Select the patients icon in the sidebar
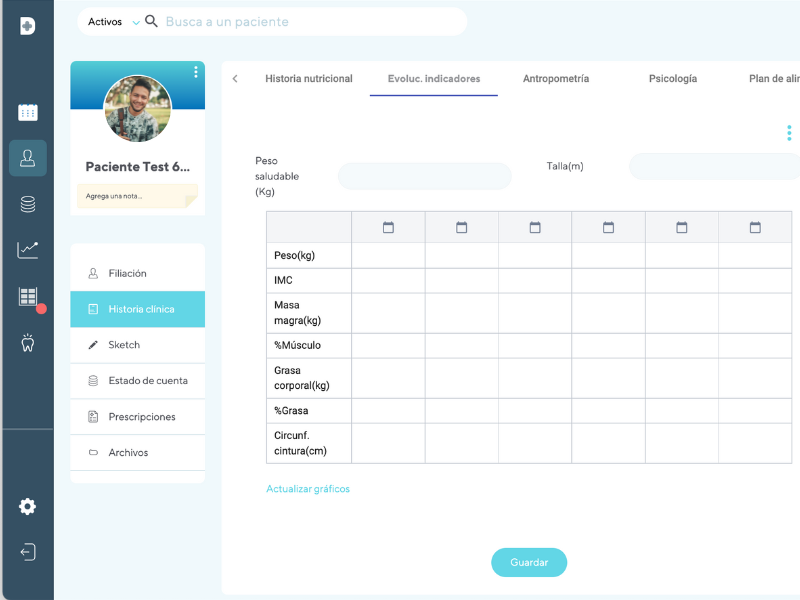Viewport: 800px width, 600px height. point(27,157)
